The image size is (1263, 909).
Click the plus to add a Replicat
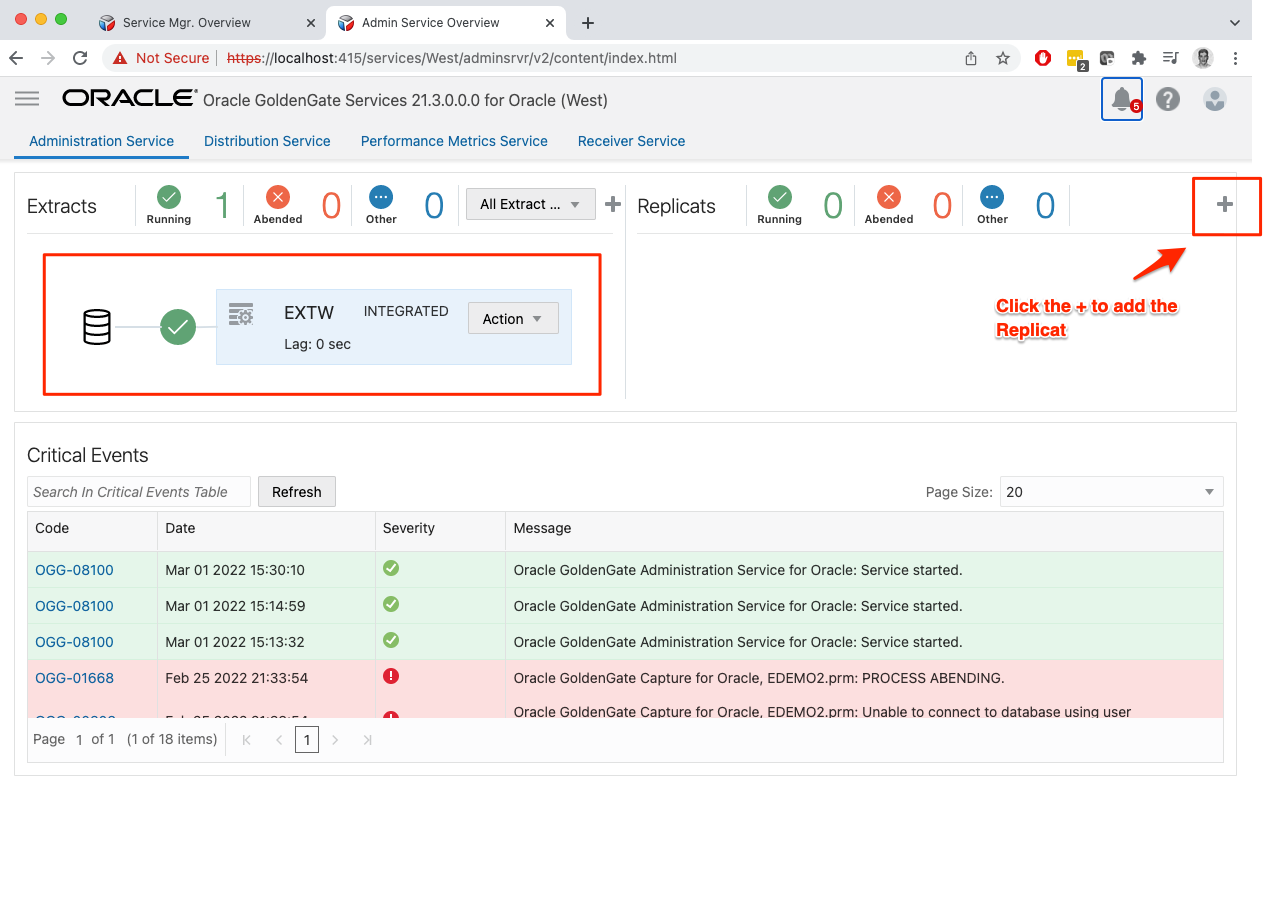[x=1224, y=205]
